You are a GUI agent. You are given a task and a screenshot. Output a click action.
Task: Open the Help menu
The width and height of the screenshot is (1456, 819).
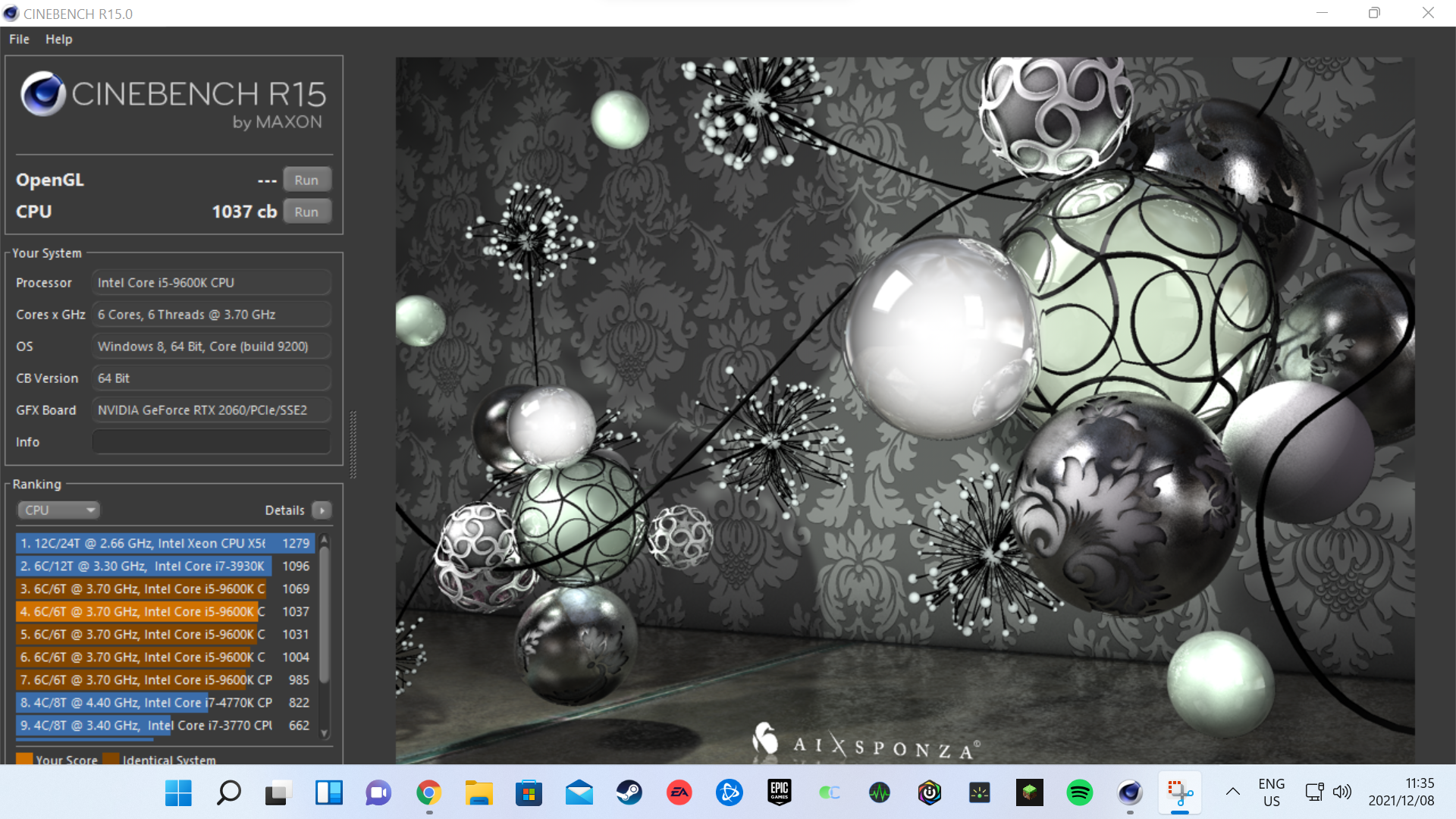click(x=58, y=39)
